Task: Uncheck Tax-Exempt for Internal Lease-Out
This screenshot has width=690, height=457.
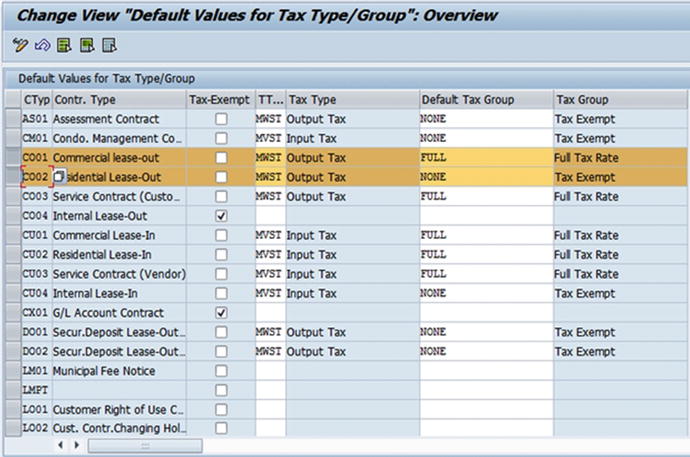Action: [221, 216]
